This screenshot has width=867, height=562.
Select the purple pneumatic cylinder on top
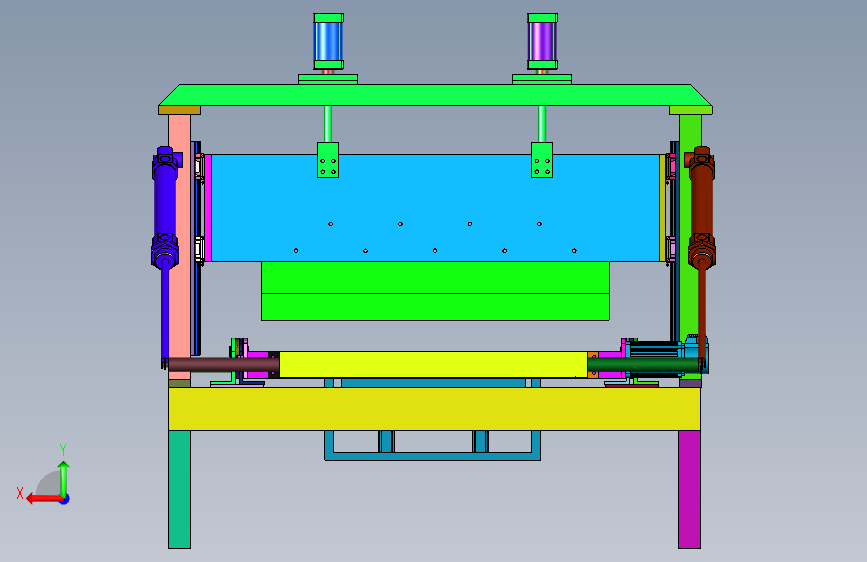(542, 41)
